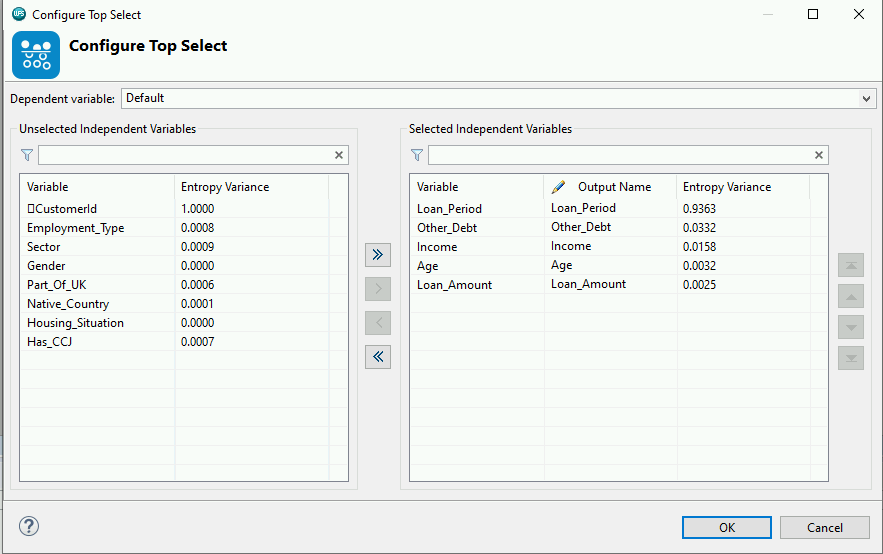Click the move up reorder button
The width and height of the screenshot is (883, 554).
point(851,296)
